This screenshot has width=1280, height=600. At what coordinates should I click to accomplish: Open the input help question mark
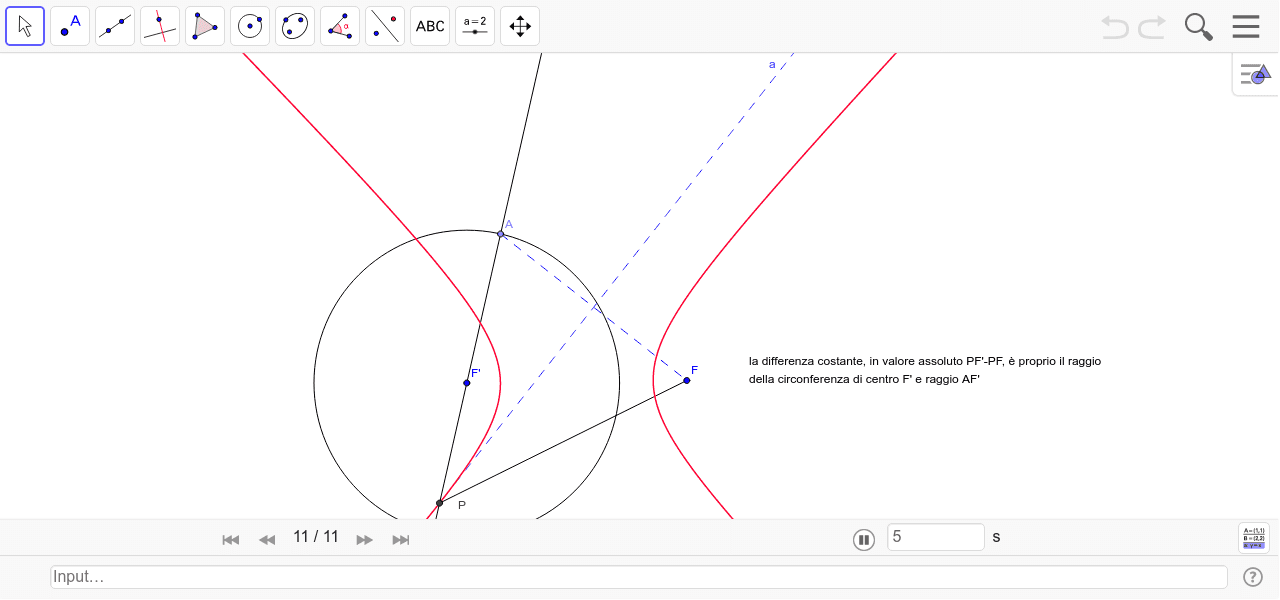coord(1253,577)
